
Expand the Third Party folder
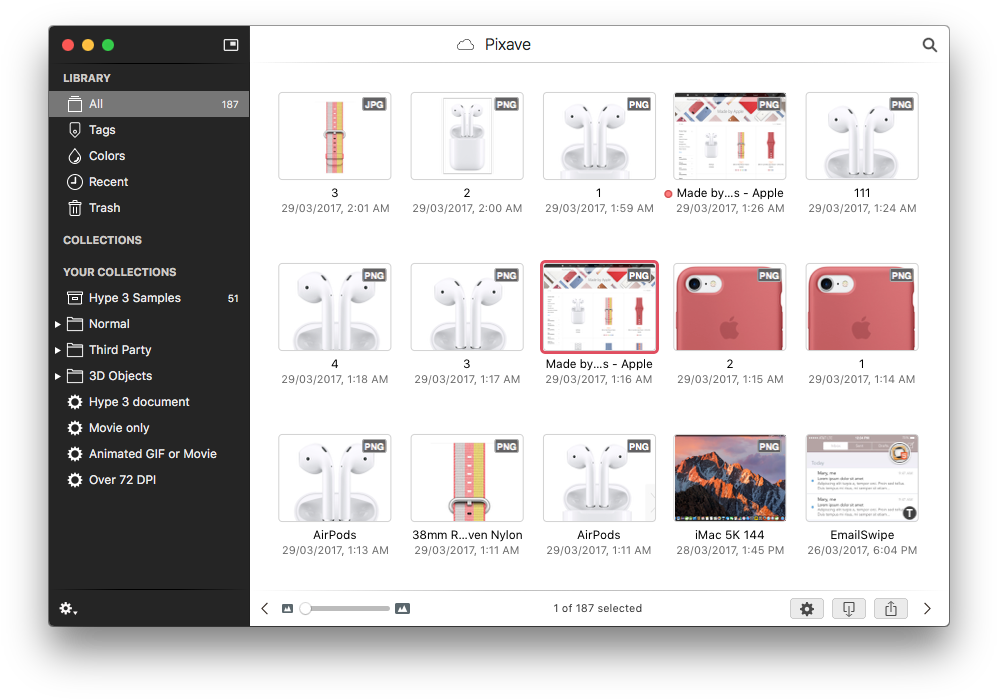pos(58,350)
